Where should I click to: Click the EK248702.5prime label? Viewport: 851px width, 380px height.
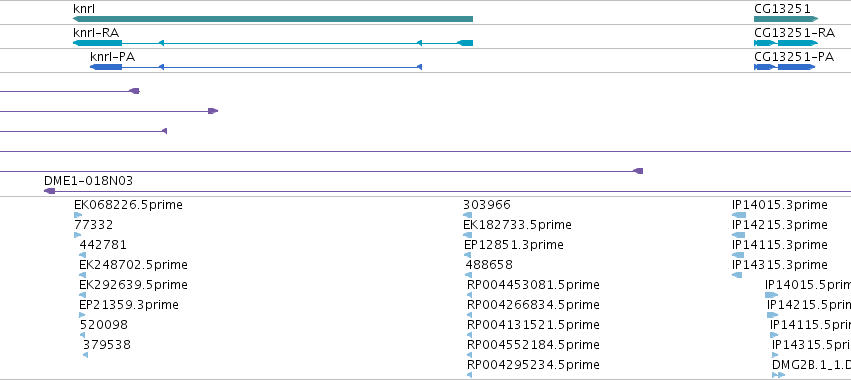pyautogui.click(x=133, y=265)
